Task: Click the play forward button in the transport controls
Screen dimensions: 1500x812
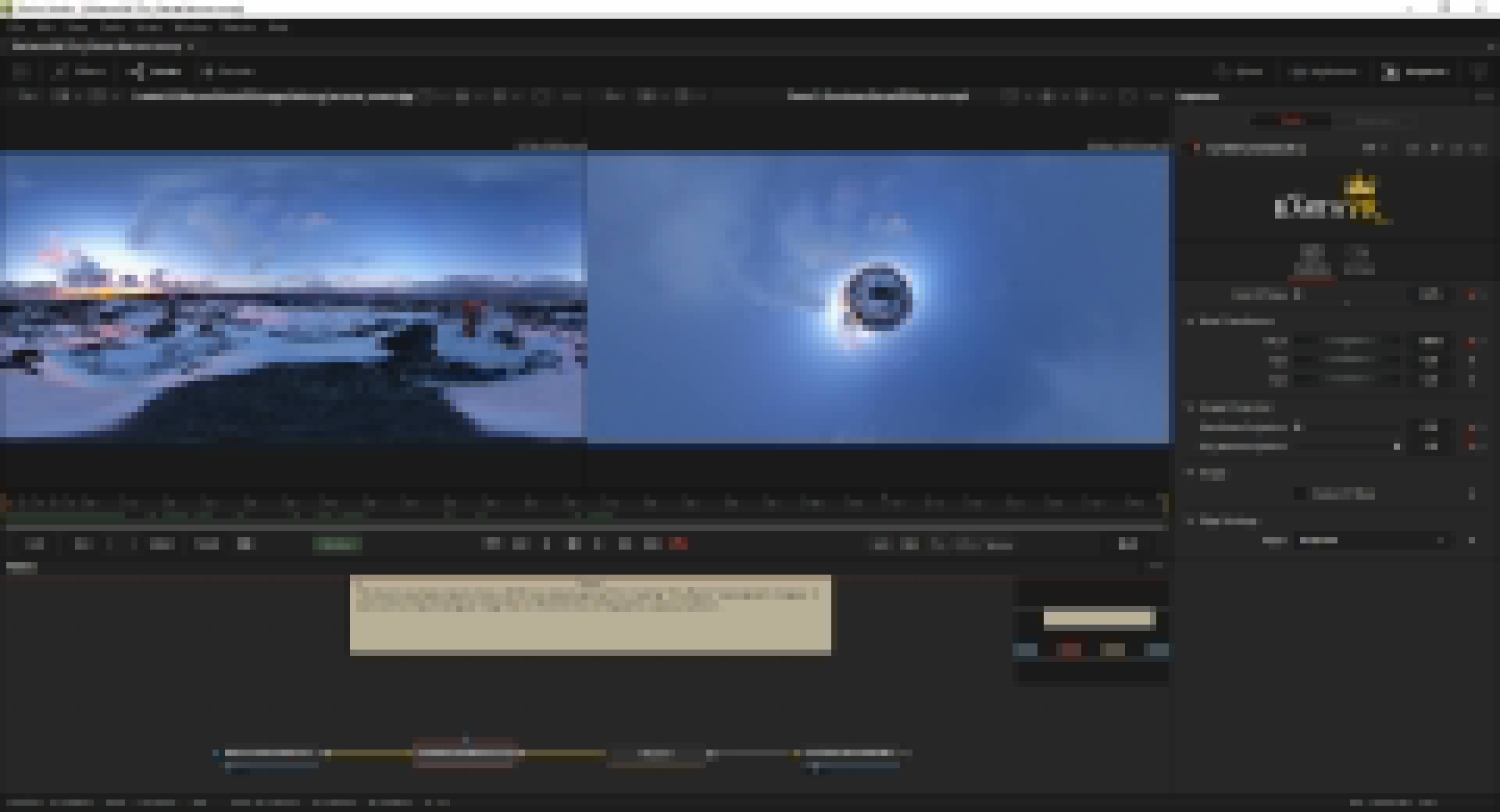Action: click(x=598, y=543)
